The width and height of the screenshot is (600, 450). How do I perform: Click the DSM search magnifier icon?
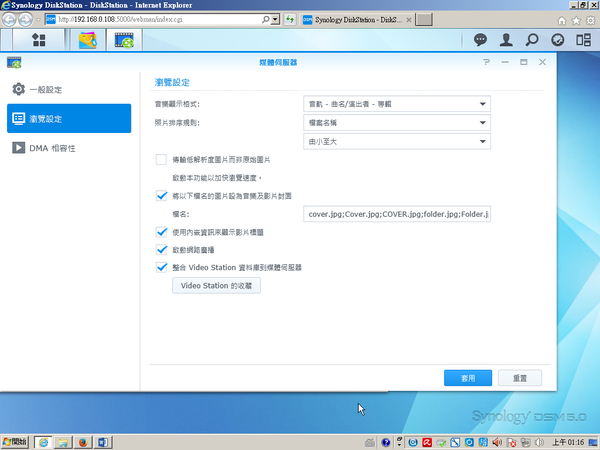532,40
